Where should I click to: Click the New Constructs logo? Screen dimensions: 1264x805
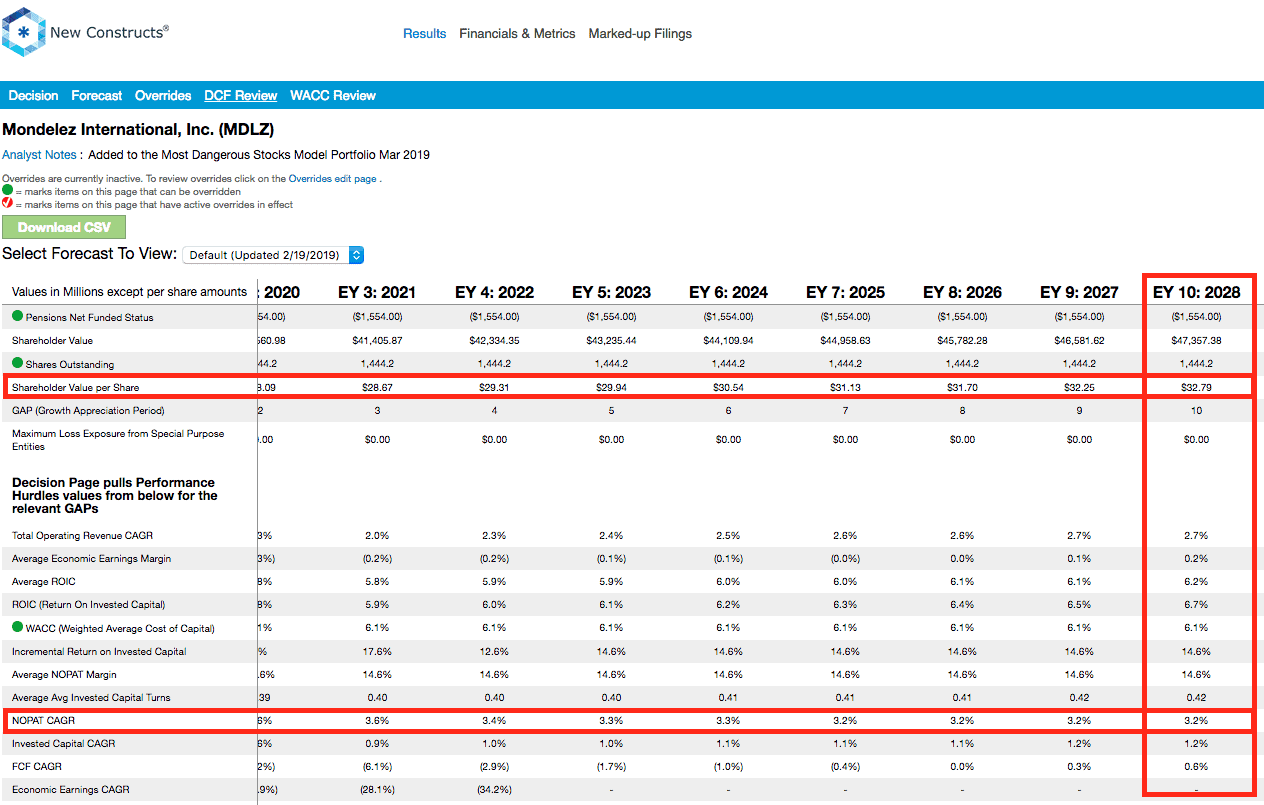[x=86, y=33]
